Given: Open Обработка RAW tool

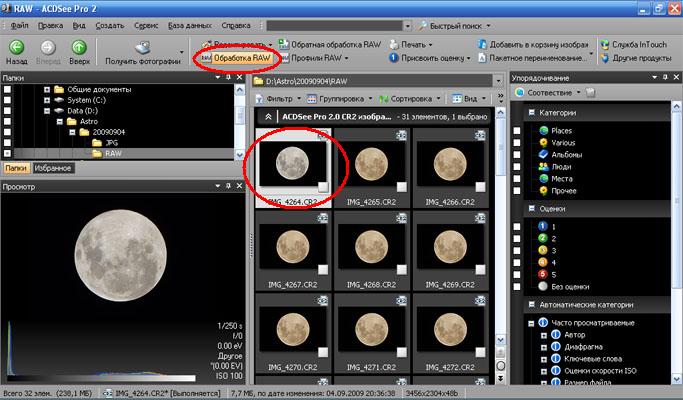Looking at the screenshot, I should pyautogui.click(x=237, y=58).
